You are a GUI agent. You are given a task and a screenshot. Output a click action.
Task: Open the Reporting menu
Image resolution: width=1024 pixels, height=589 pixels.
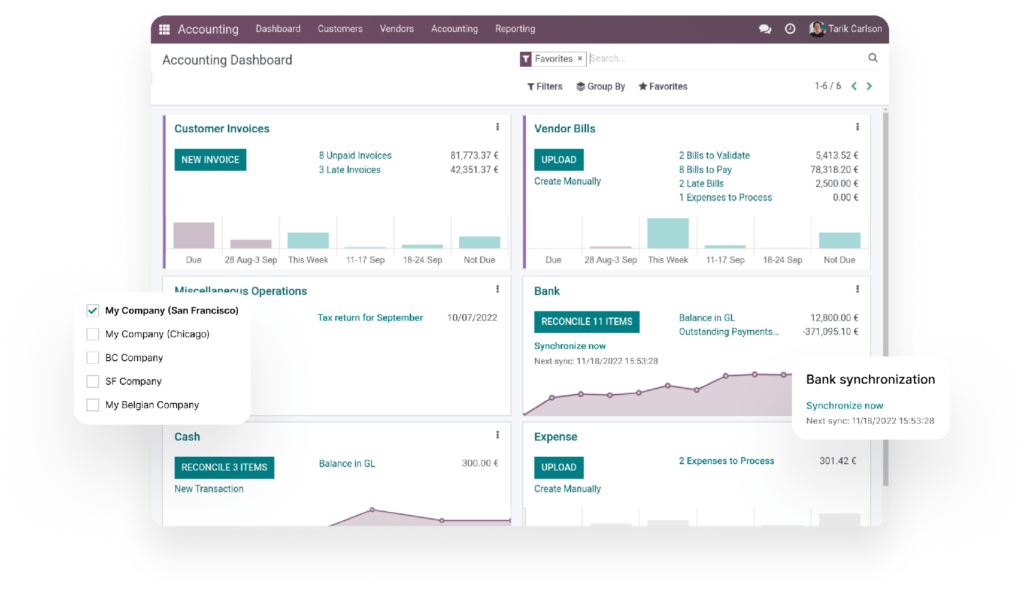click(515, 29)
